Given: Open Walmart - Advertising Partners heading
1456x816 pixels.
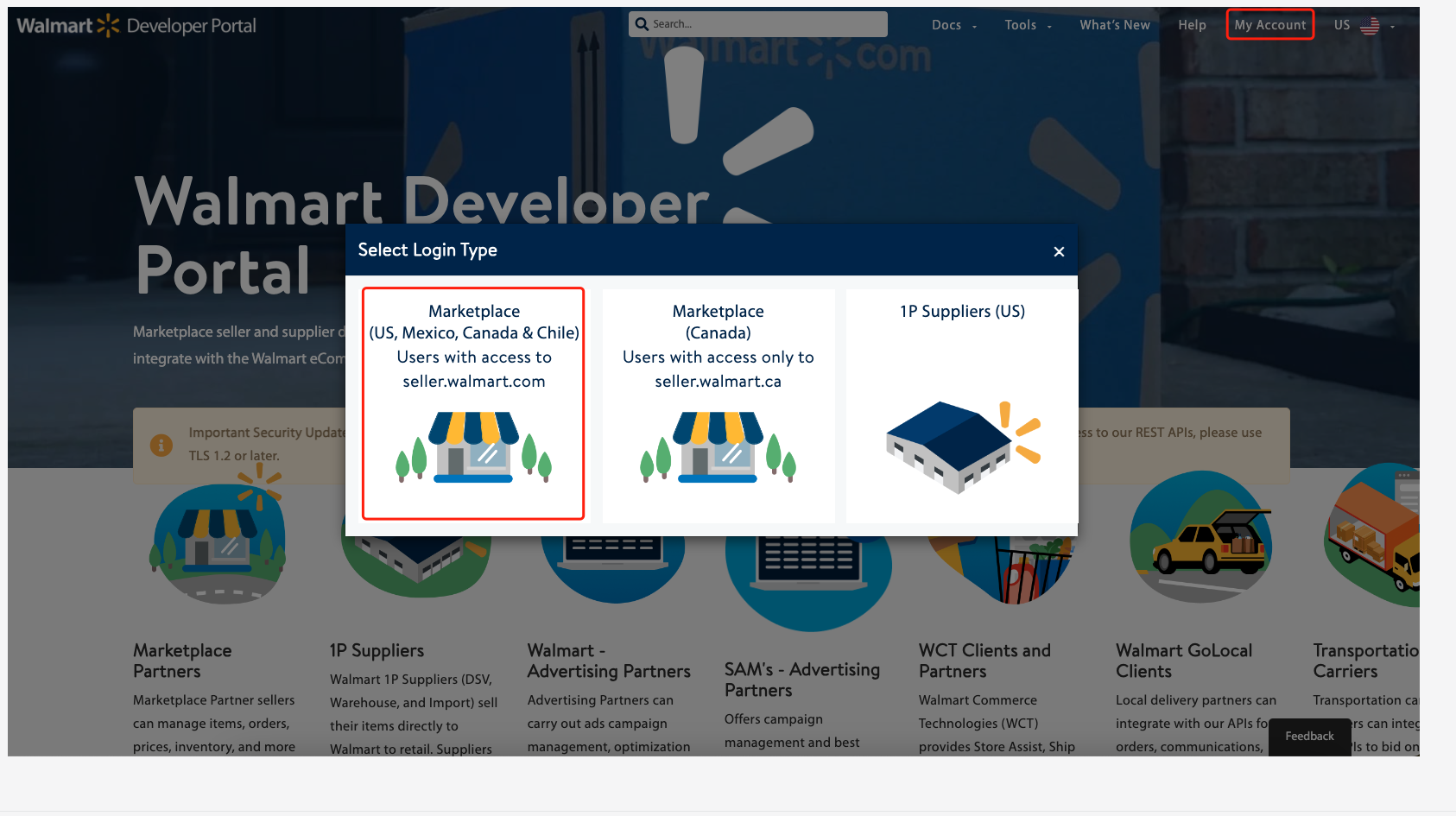Looking at the screenshot, I should 609,661.
